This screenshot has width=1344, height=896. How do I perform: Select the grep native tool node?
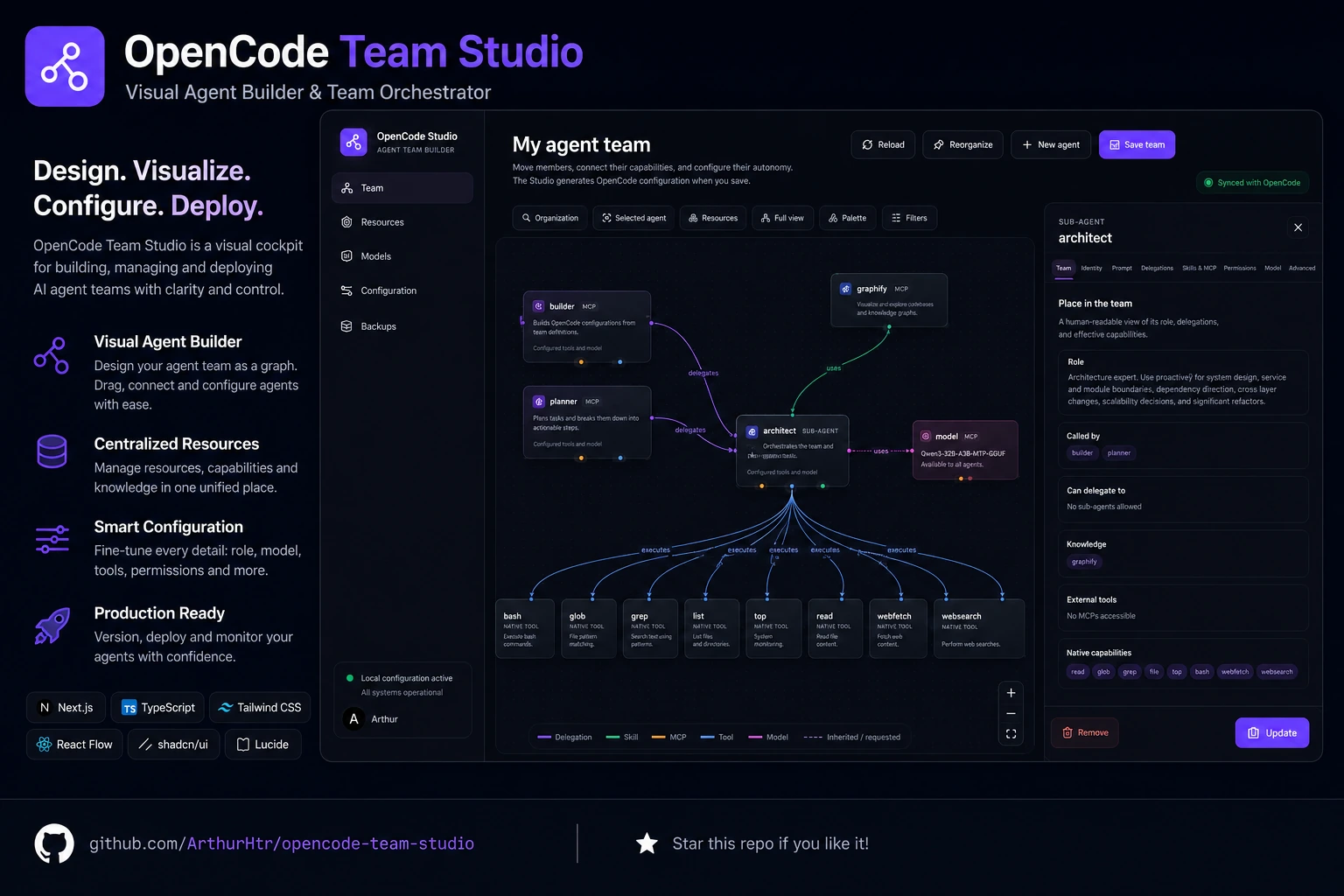point(650,628)
